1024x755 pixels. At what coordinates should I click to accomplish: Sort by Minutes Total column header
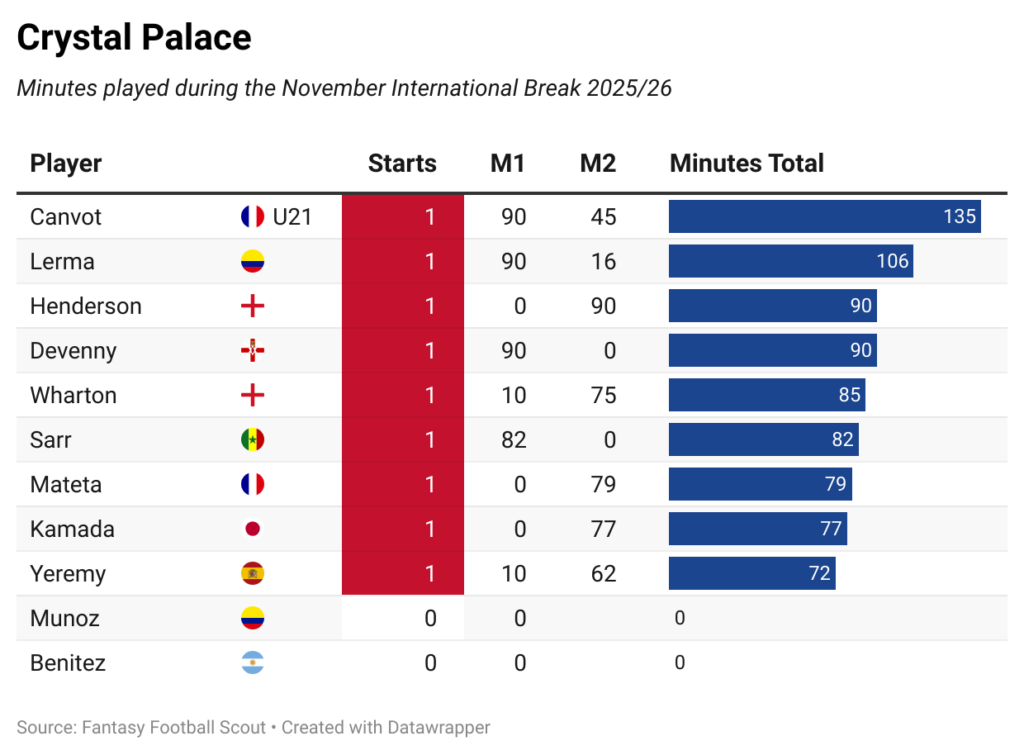(x=746, y=164)
